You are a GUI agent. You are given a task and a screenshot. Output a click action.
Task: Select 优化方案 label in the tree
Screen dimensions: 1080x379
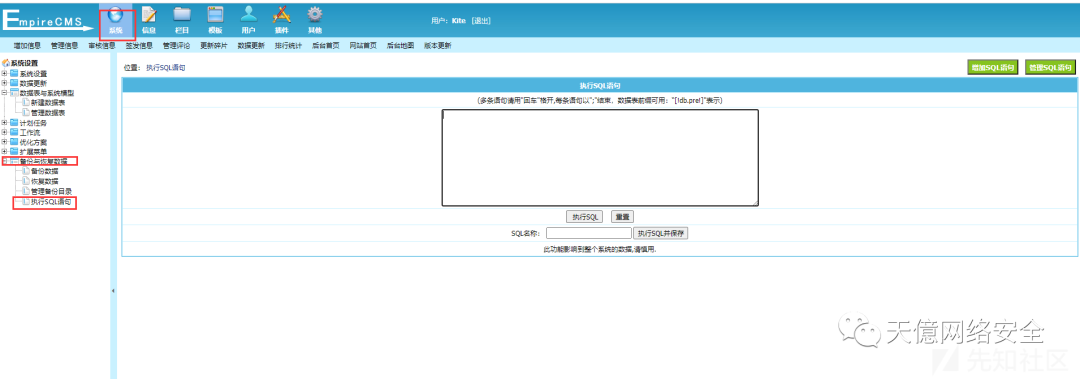coord(33,141)
